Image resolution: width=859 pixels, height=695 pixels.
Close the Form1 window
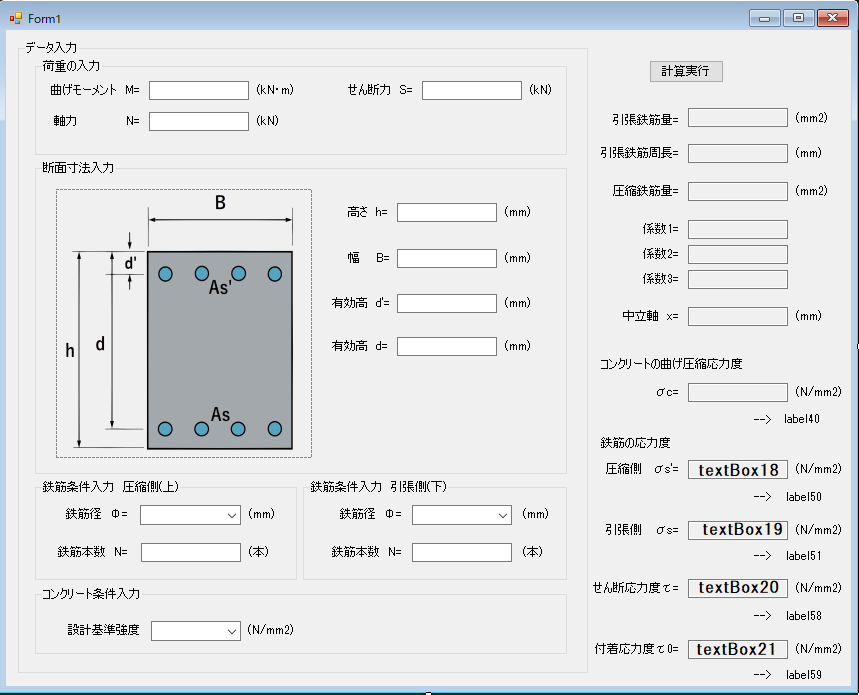[x=833, y=18]
